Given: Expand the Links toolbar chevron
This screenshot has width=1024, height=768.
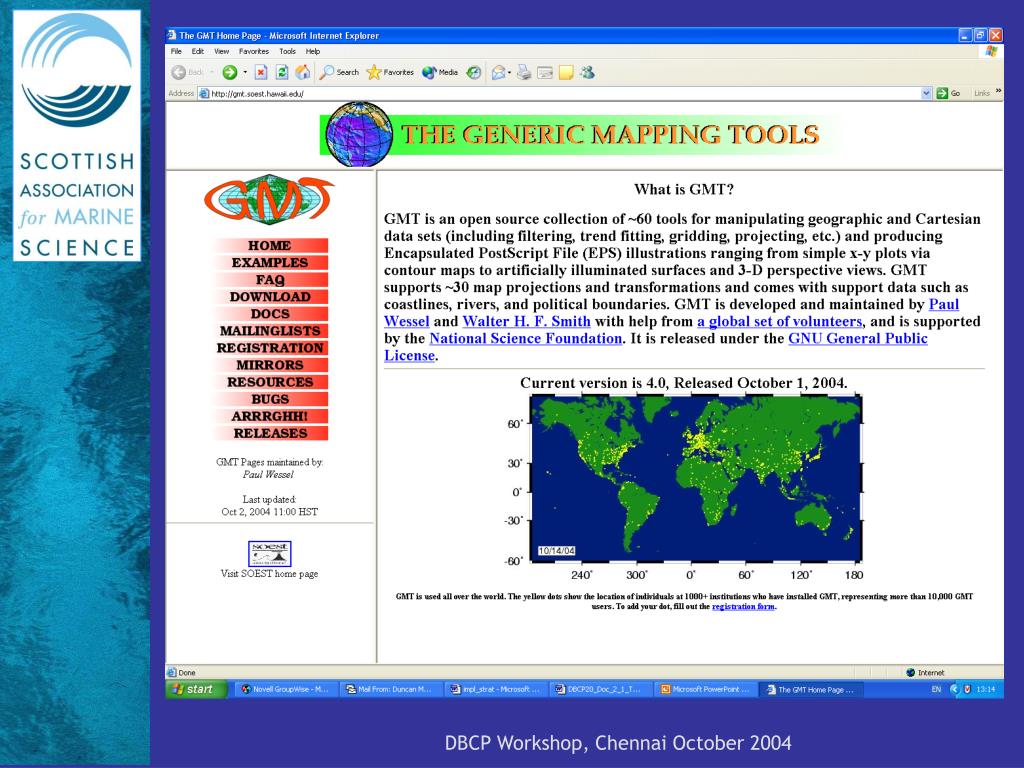Looking at the screenshot, I should pos(998,91).
